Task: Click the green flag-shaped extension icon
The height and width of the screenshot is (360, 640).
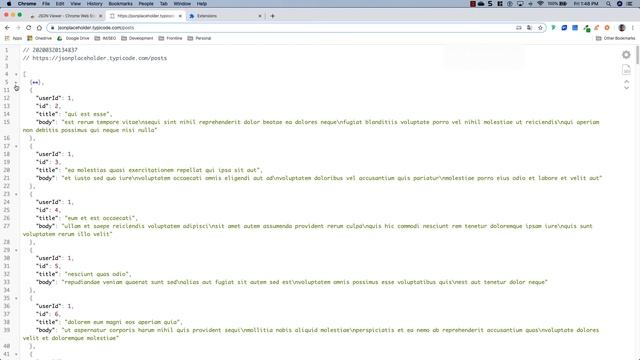Action: 553,28
